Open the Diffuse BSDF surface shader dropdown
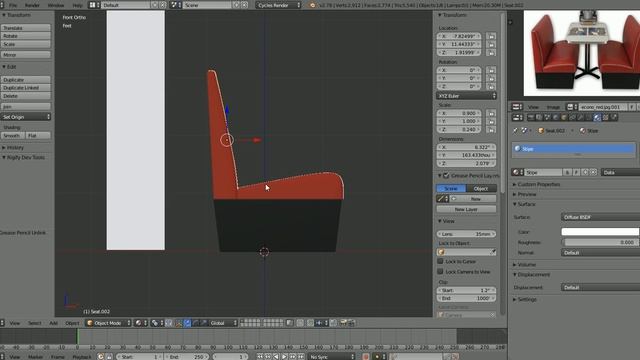 click(x=600, y=217)
